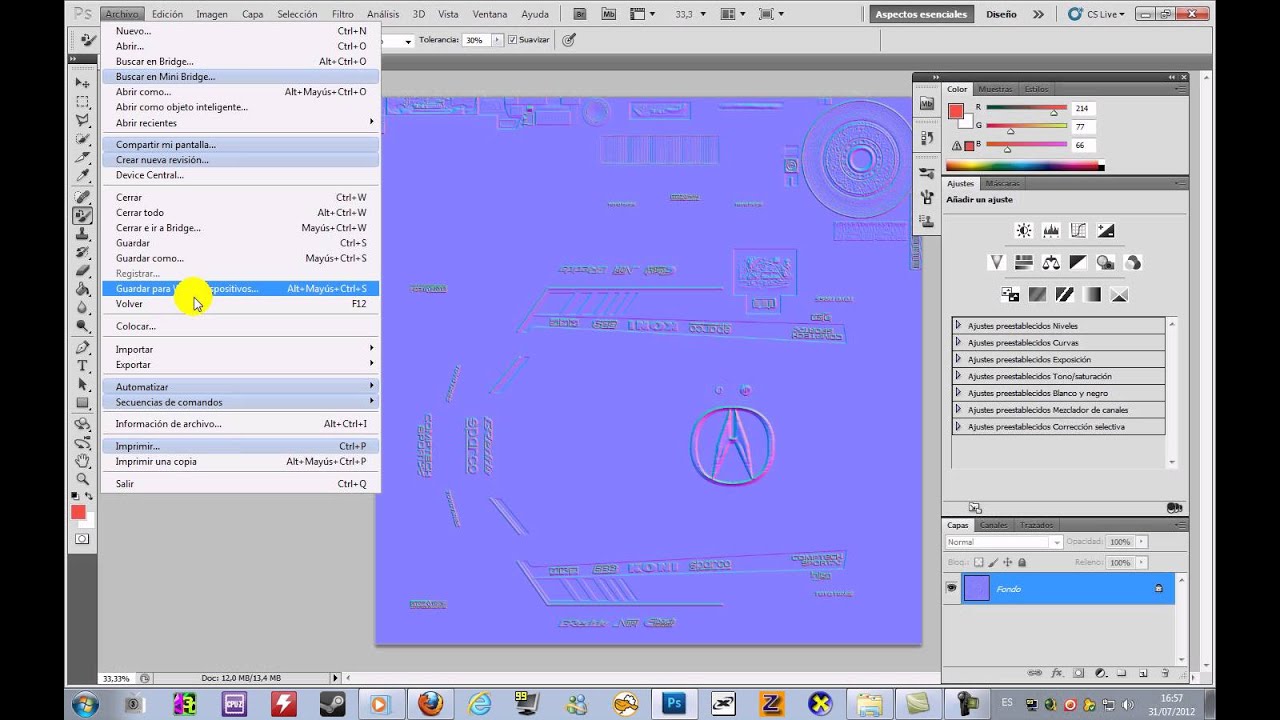Select the Horizontal Type tool

coord(83,366)
